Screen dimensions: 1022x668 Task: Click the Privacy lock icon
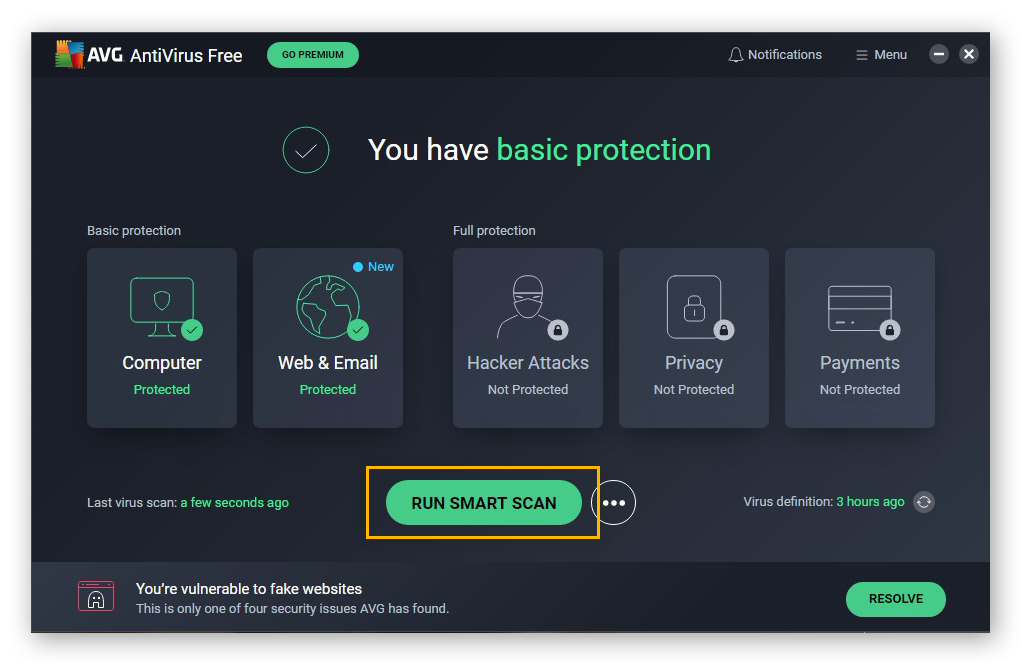(693, 305)
